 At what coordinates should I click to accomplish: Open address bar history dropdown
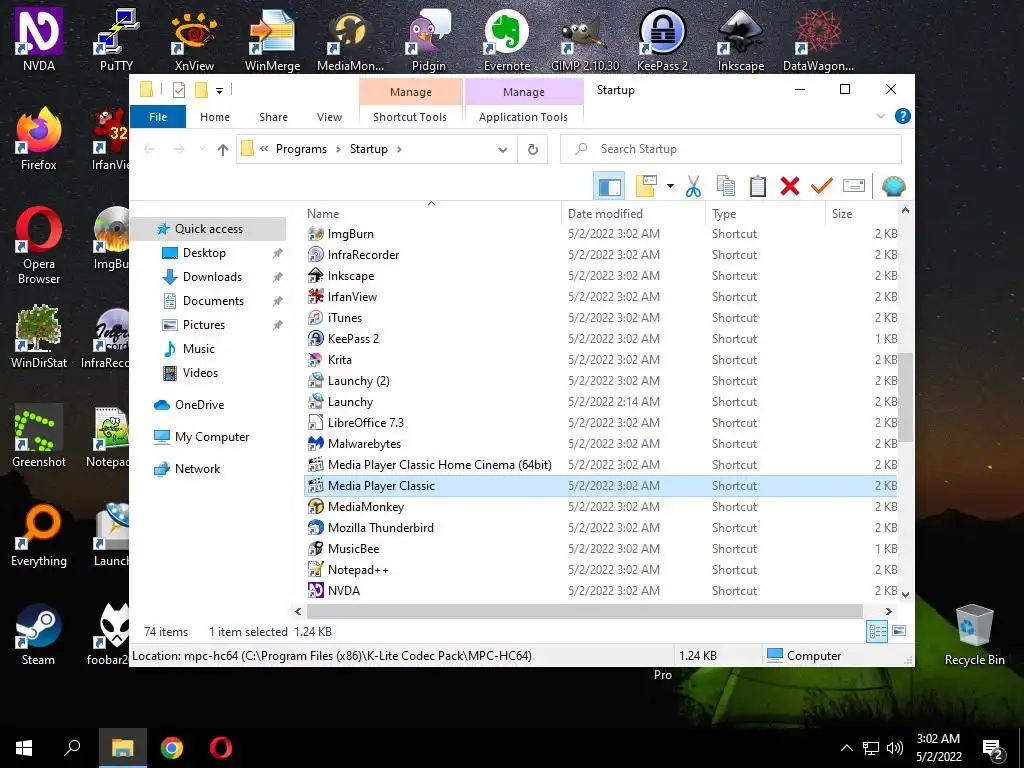tap(503, 150)
